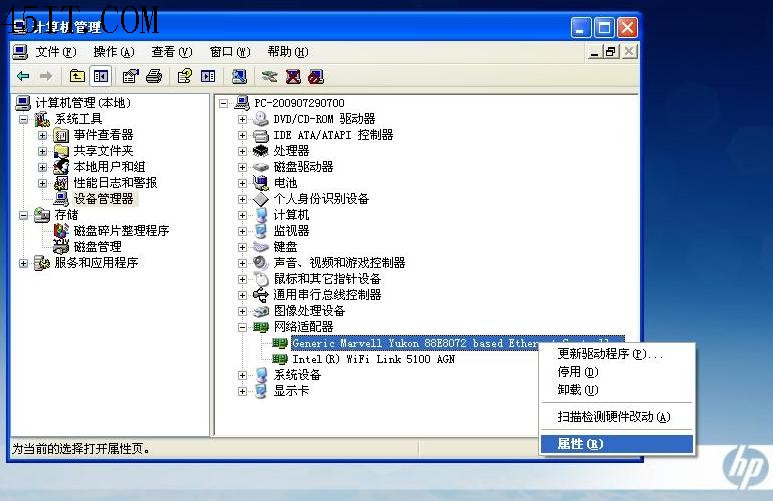Click the Forward arrow toolbar icon
This screenshot has height=501, width=773.
pos(46,76)
